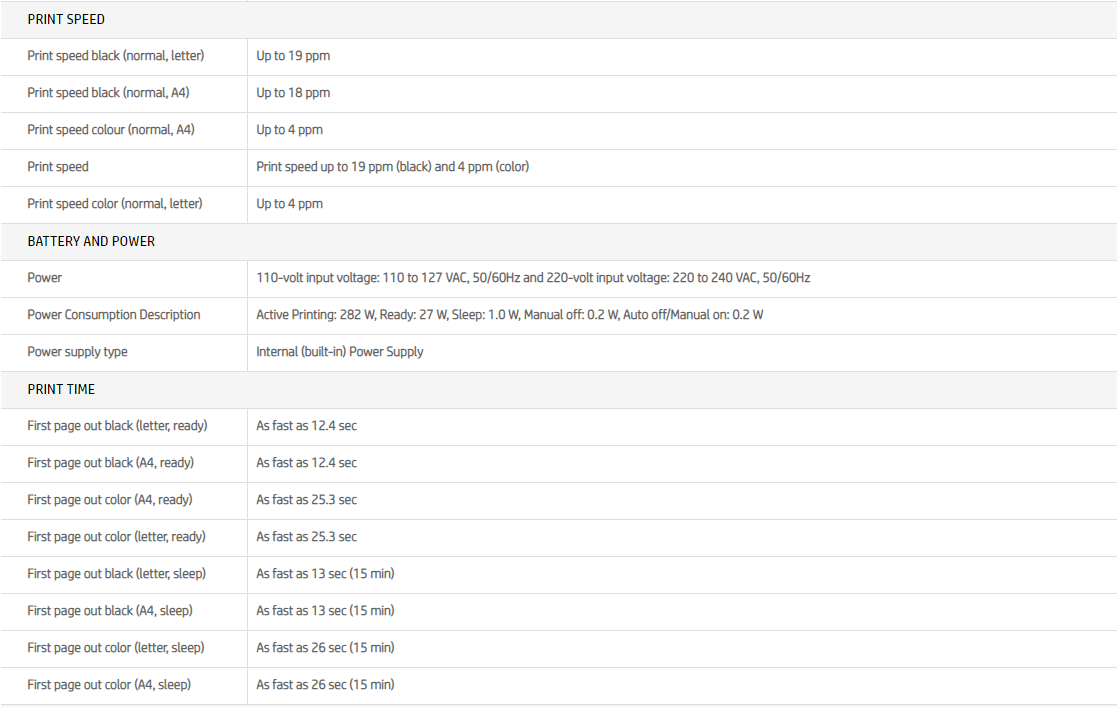Select "First page out black (letter, ready)" label
Image resolution: width=1117 pixels, height=707 pixels.
(x=117, y=426)
